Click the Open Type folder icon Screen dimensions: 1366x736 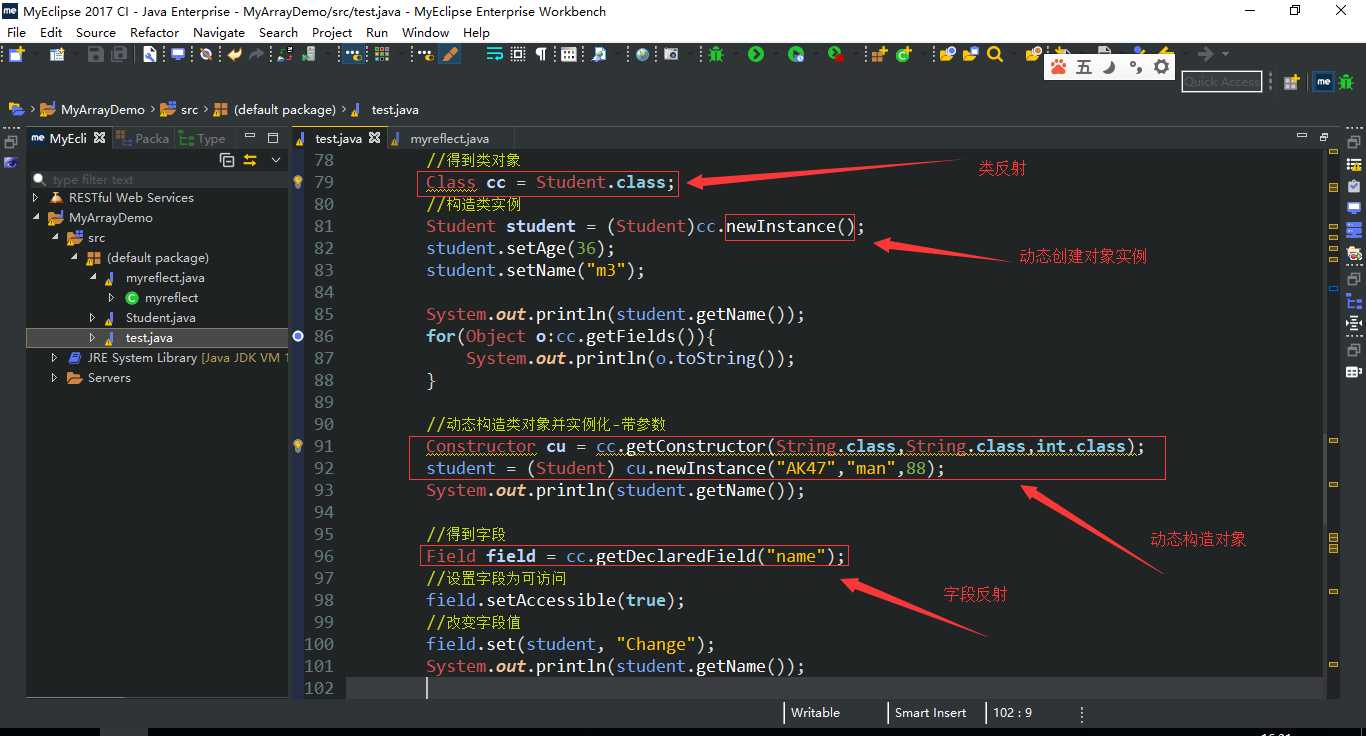(x=946, y=55)
